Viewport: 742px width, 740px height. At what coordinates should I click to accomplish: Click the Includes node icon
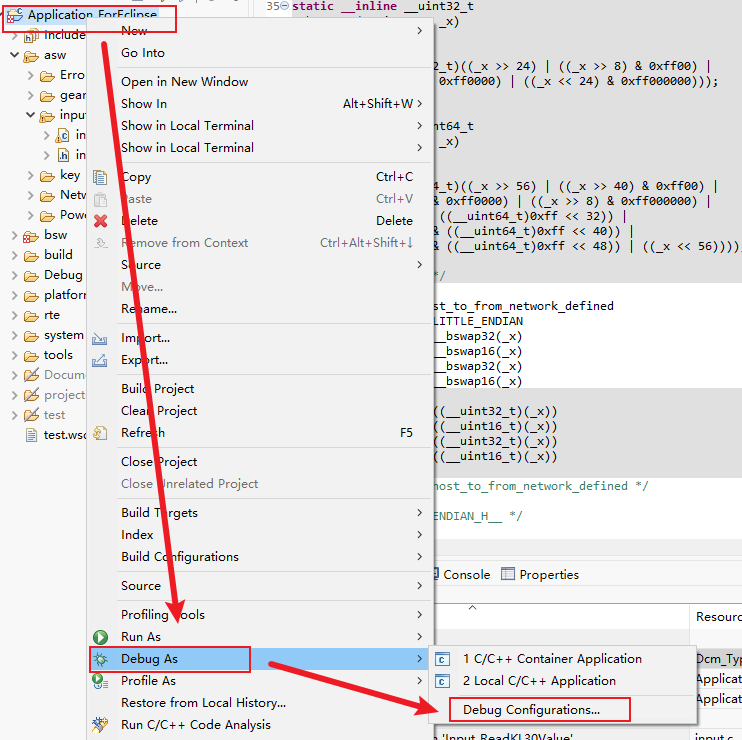click(x=31, y=35)
